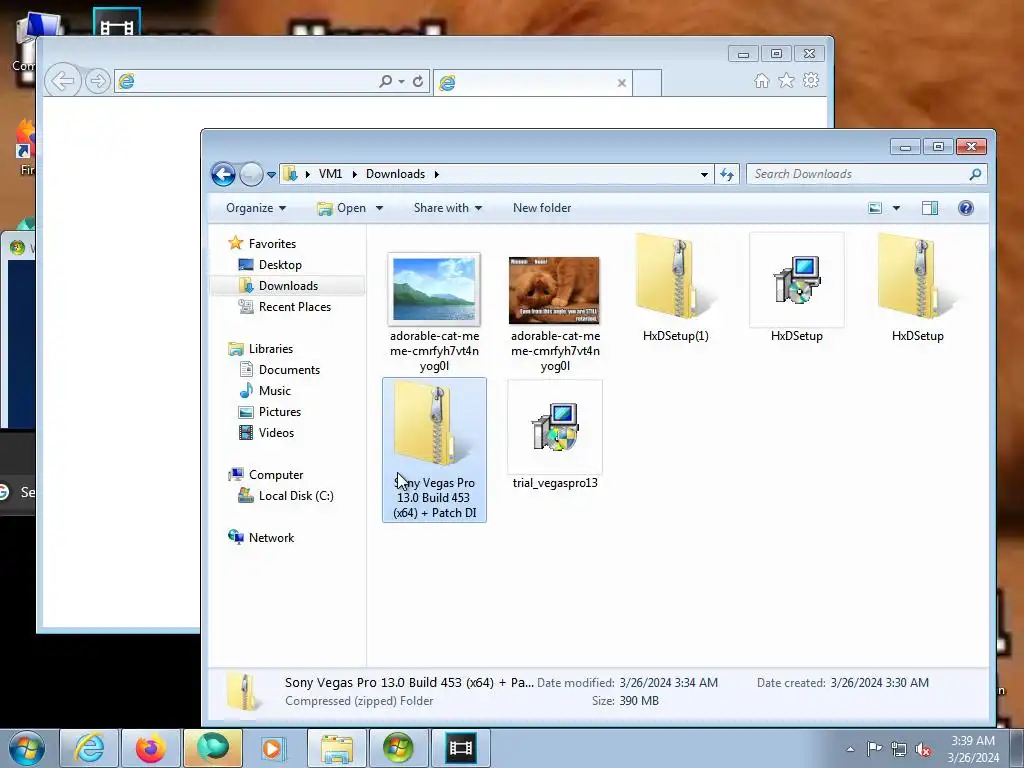
Task: Select Computer in navigation pane
Action: [276, 475]
